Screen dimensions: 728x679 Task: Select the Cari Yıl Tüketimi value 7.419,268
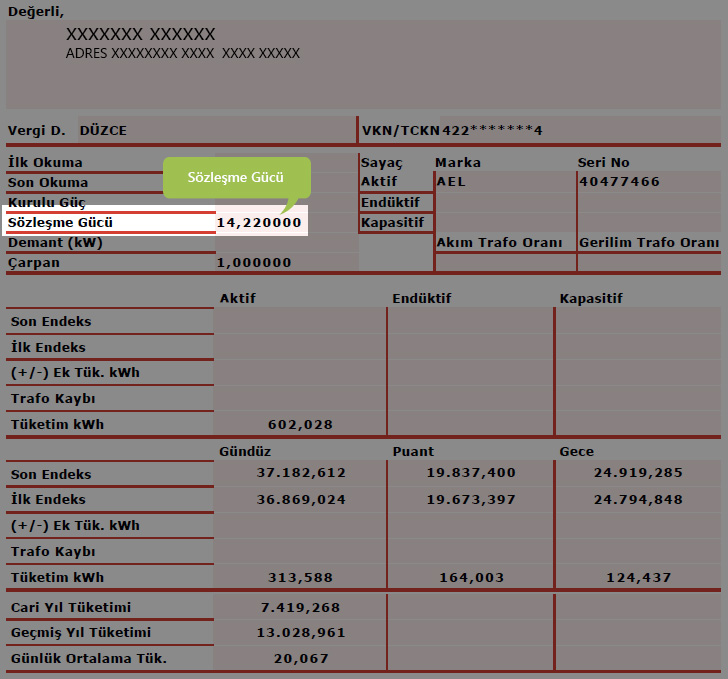(301, 608)
